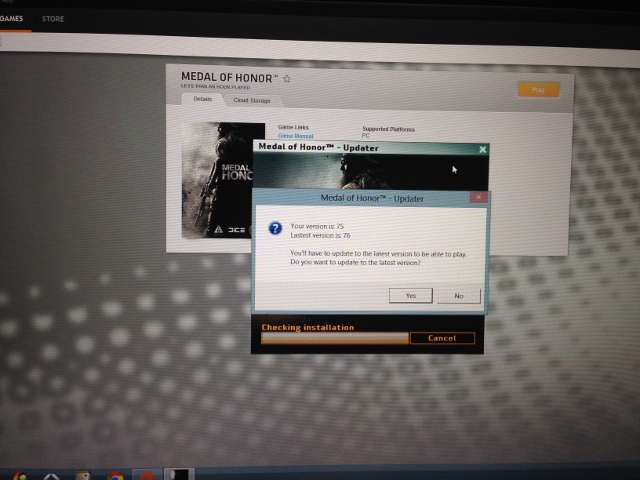Viewport: 640px width, 480px height.
Task: Open Google Chrome from the taskbar
Action: coord(115,476)
